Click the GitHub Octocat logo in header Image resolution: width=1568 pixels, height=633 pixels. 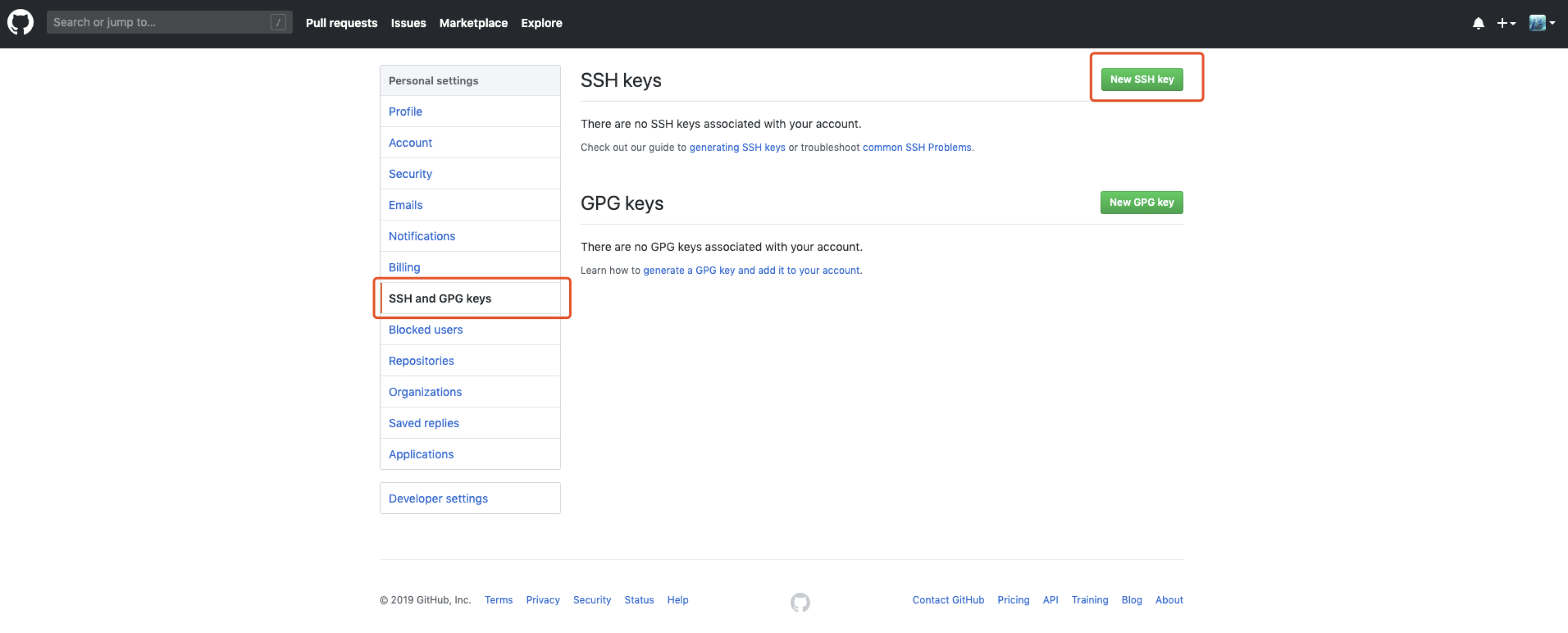[x=20, y=22]
